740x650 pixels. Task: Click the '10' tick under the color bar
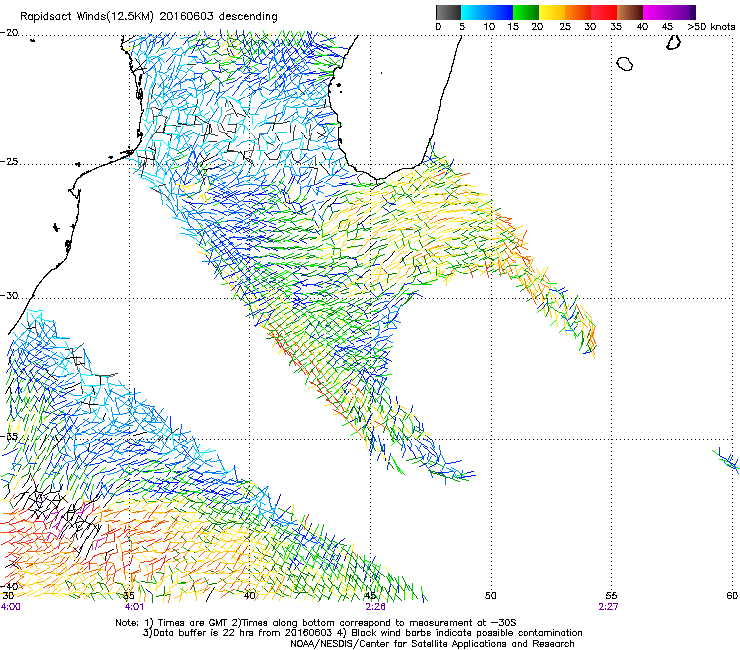[489, 27]
